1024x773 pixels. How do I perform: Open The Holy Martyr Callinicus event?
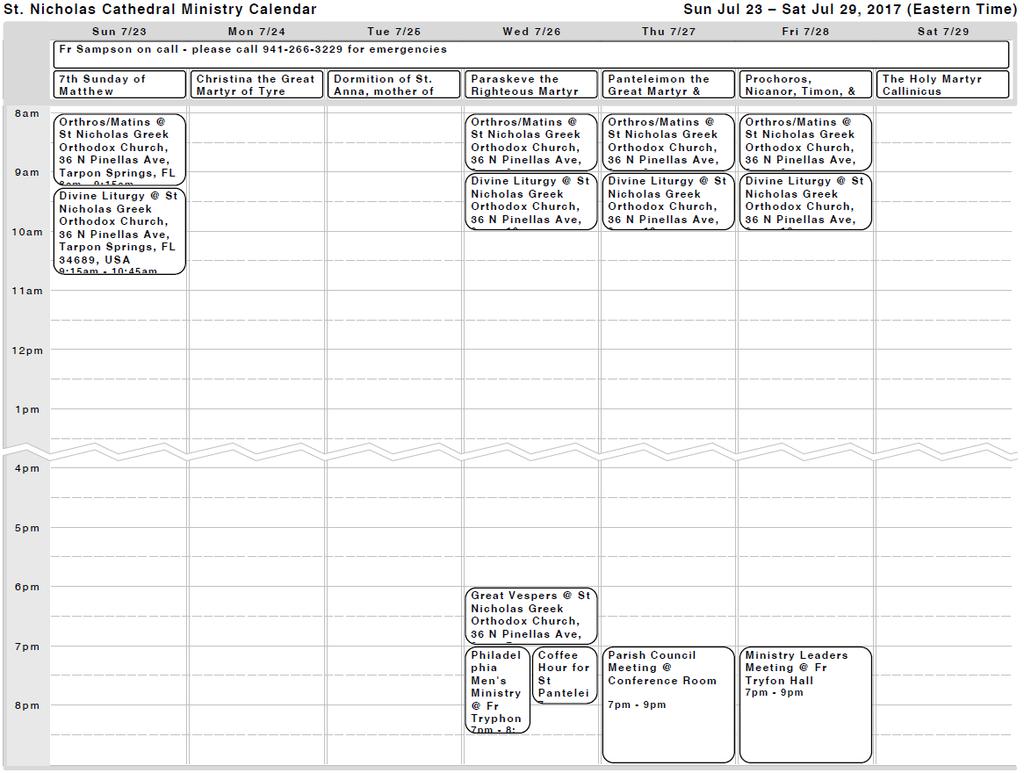[x=942, y=85]
